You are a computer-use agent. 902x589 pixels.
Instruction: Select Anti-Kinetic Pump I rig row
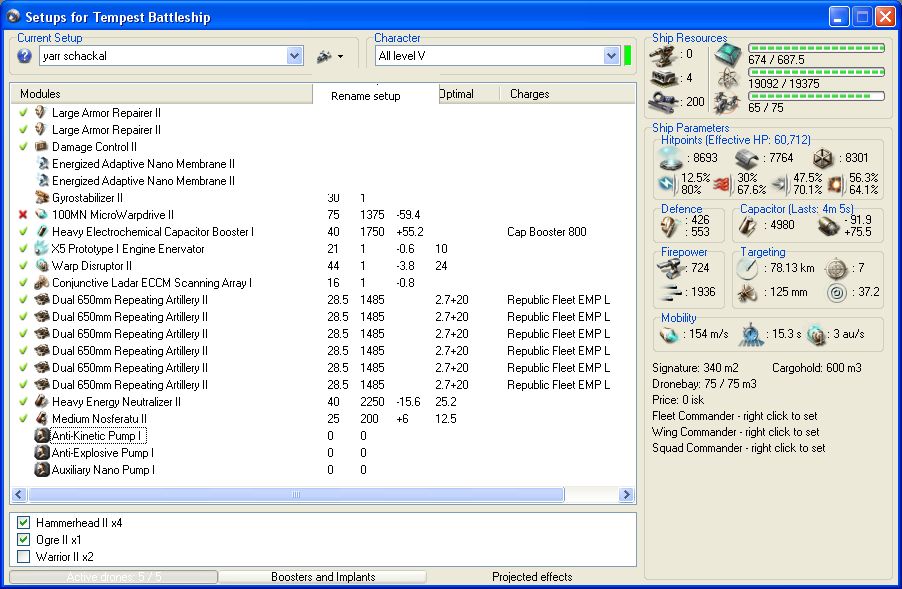tap(98, 436)
